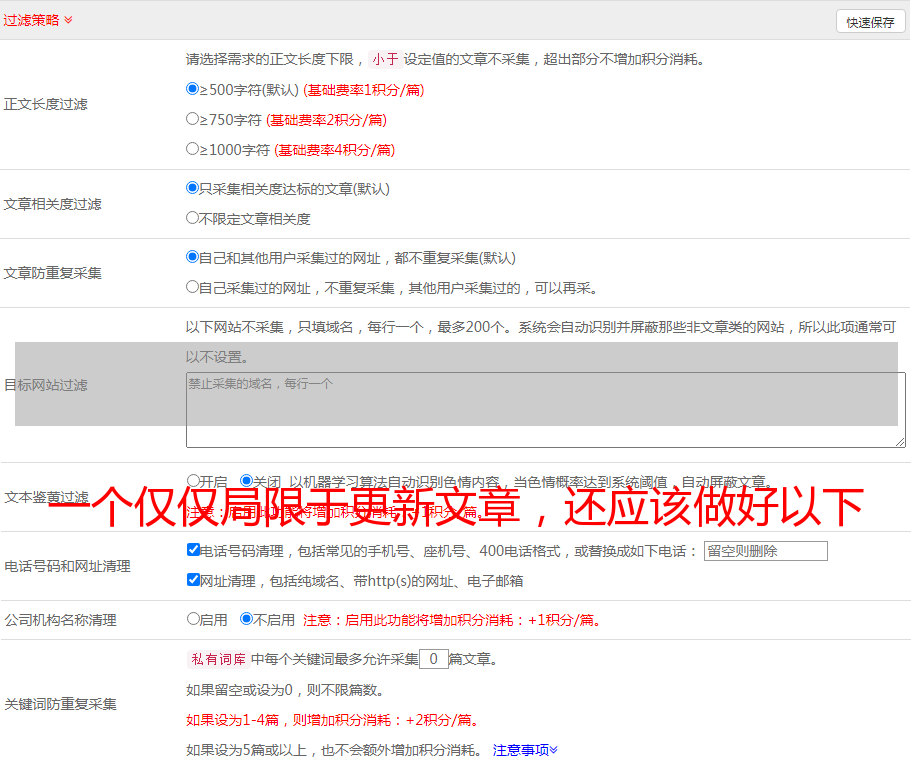Select ≥500字符 default length option
Image resolution: width=912 pixels, height=768 pixels.
point(193,89)
